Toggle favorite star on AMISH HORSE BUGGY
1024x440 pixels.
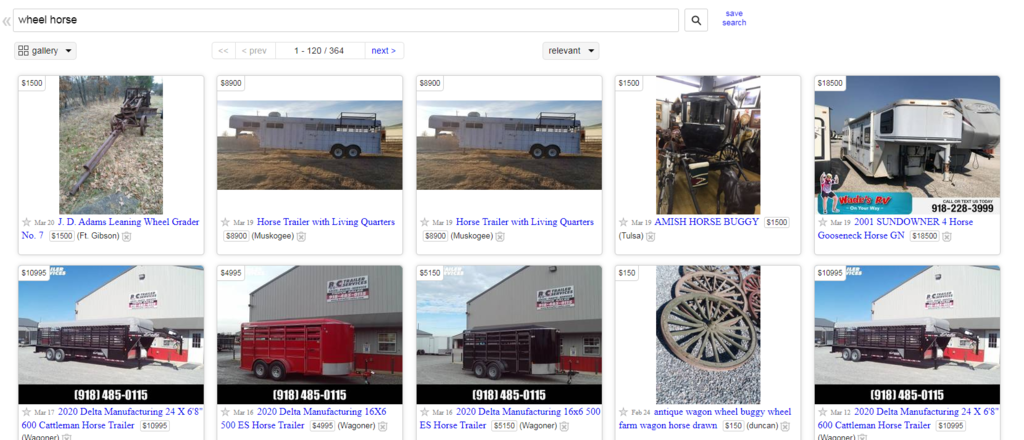(x=624, y=222)
